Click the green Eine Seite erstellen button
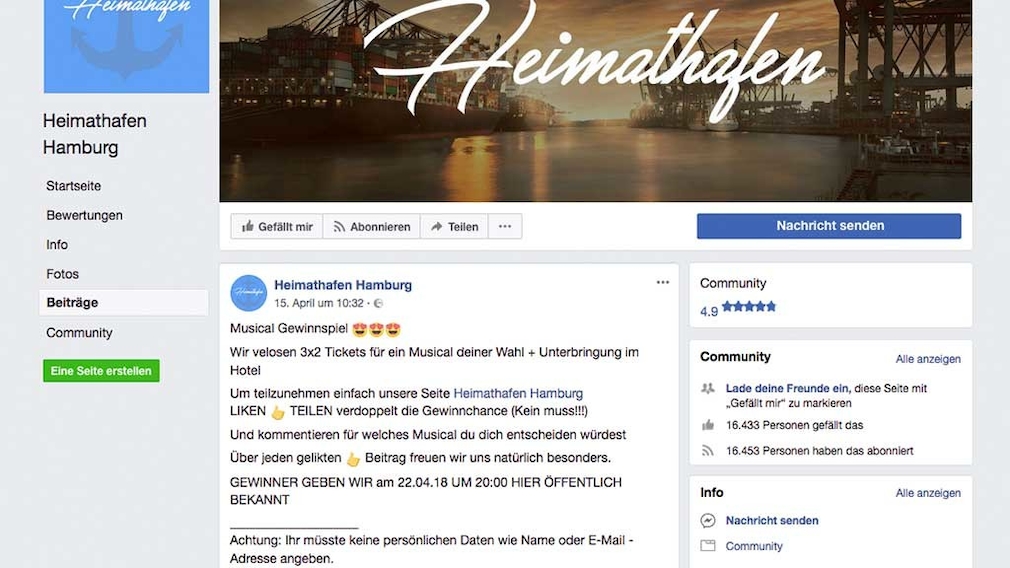Image resolution: width=1010 pixels, height=568 pixels. click(x=101, y=371)
